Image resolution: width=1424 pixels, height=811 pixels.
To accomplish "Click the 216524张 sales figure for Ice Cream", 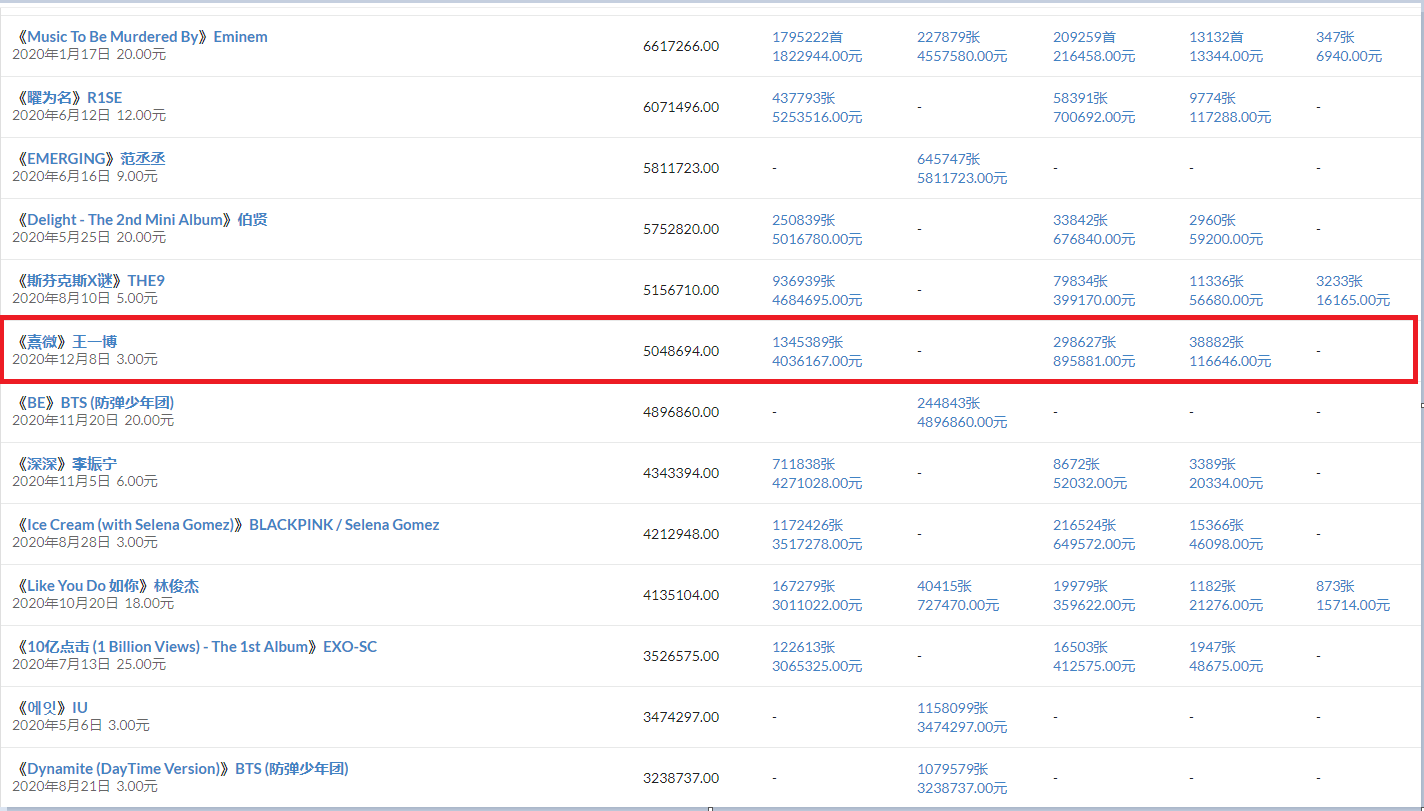I will [1085, 525].
